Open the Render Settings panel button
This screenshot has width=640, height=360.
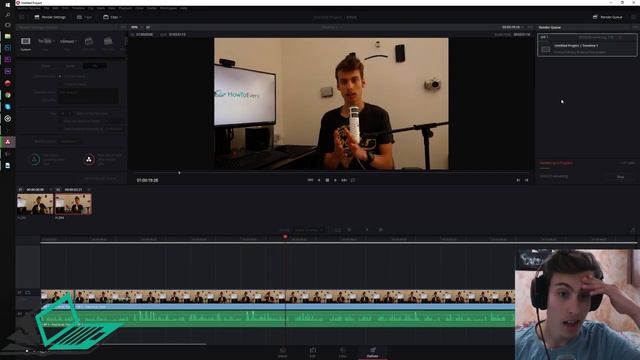(x=50, y=17)
